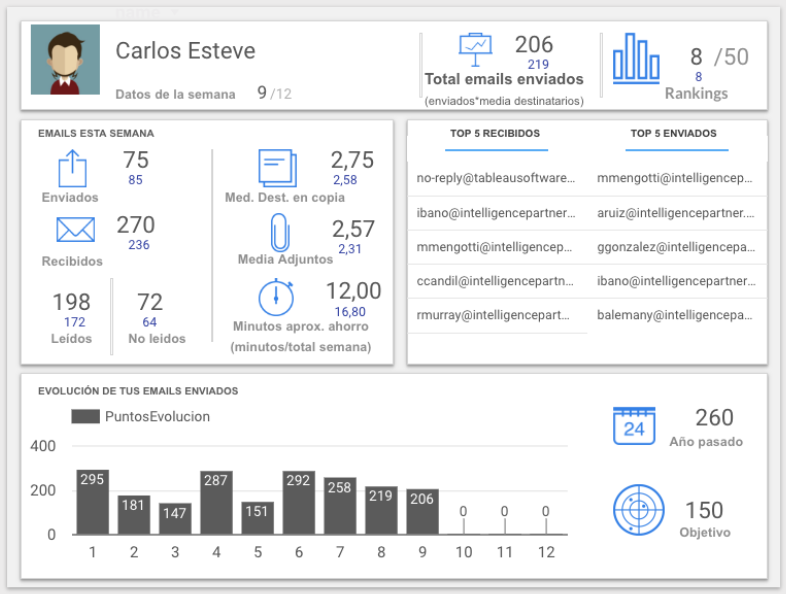
Task: Click the presentation chart icon for total emails
Action: pyautogui.click(x=475, y=49)
